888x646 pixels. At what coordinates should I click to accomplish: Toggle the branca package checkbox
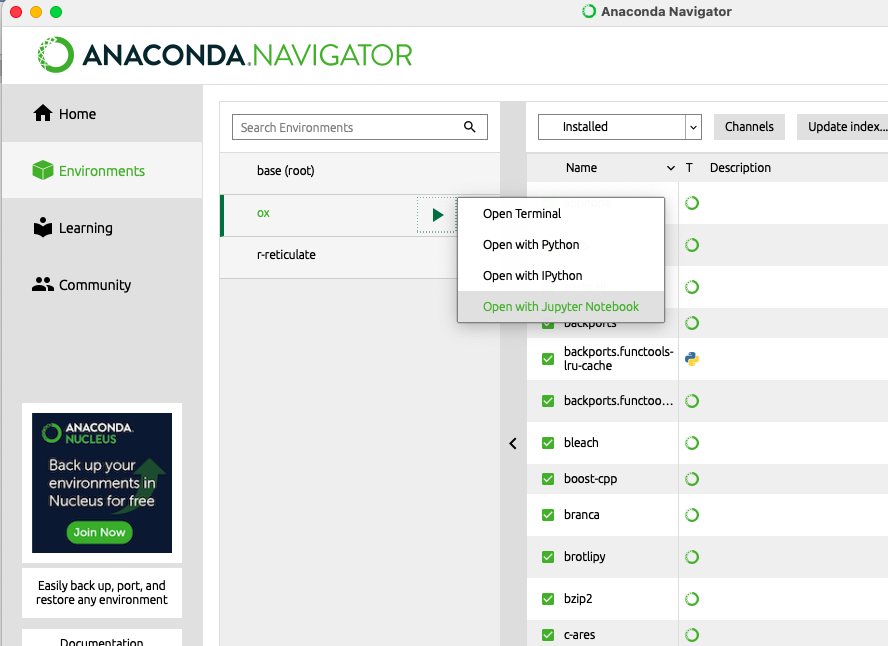click(548, 515)
